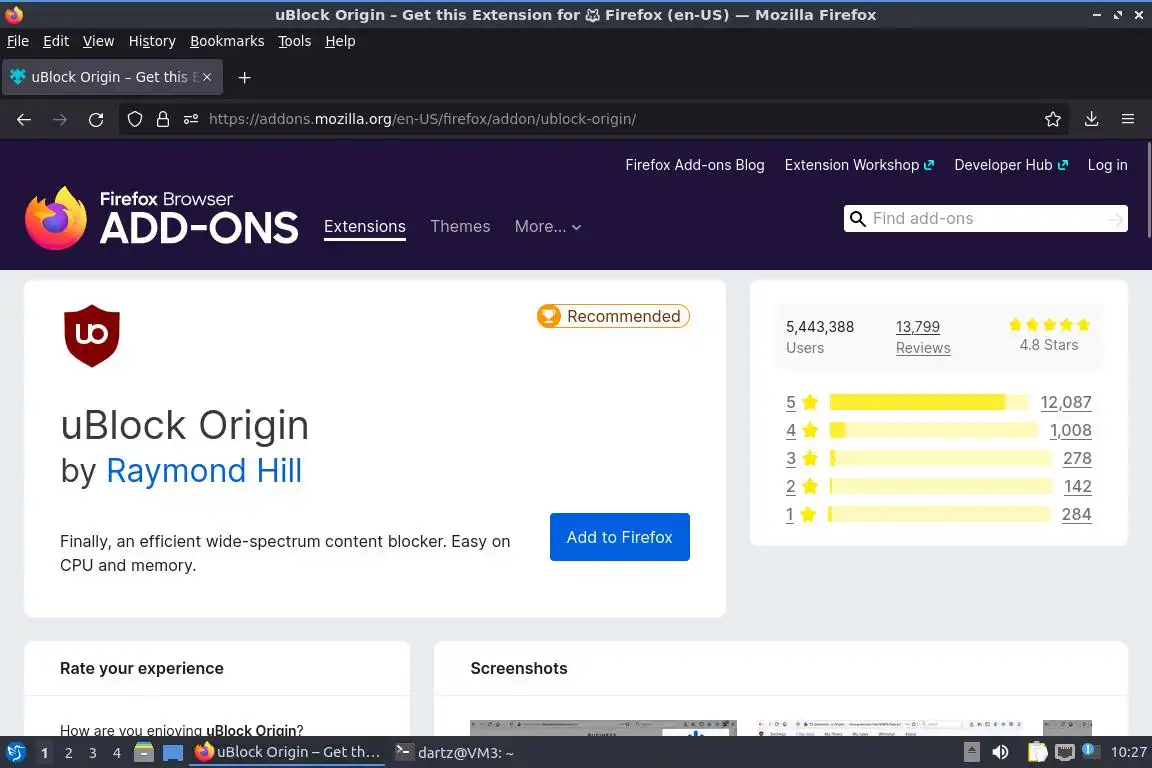The height and width of the screenshot is (768, 1152).
Task: Open the Tools menu
Action: point(295,41)
